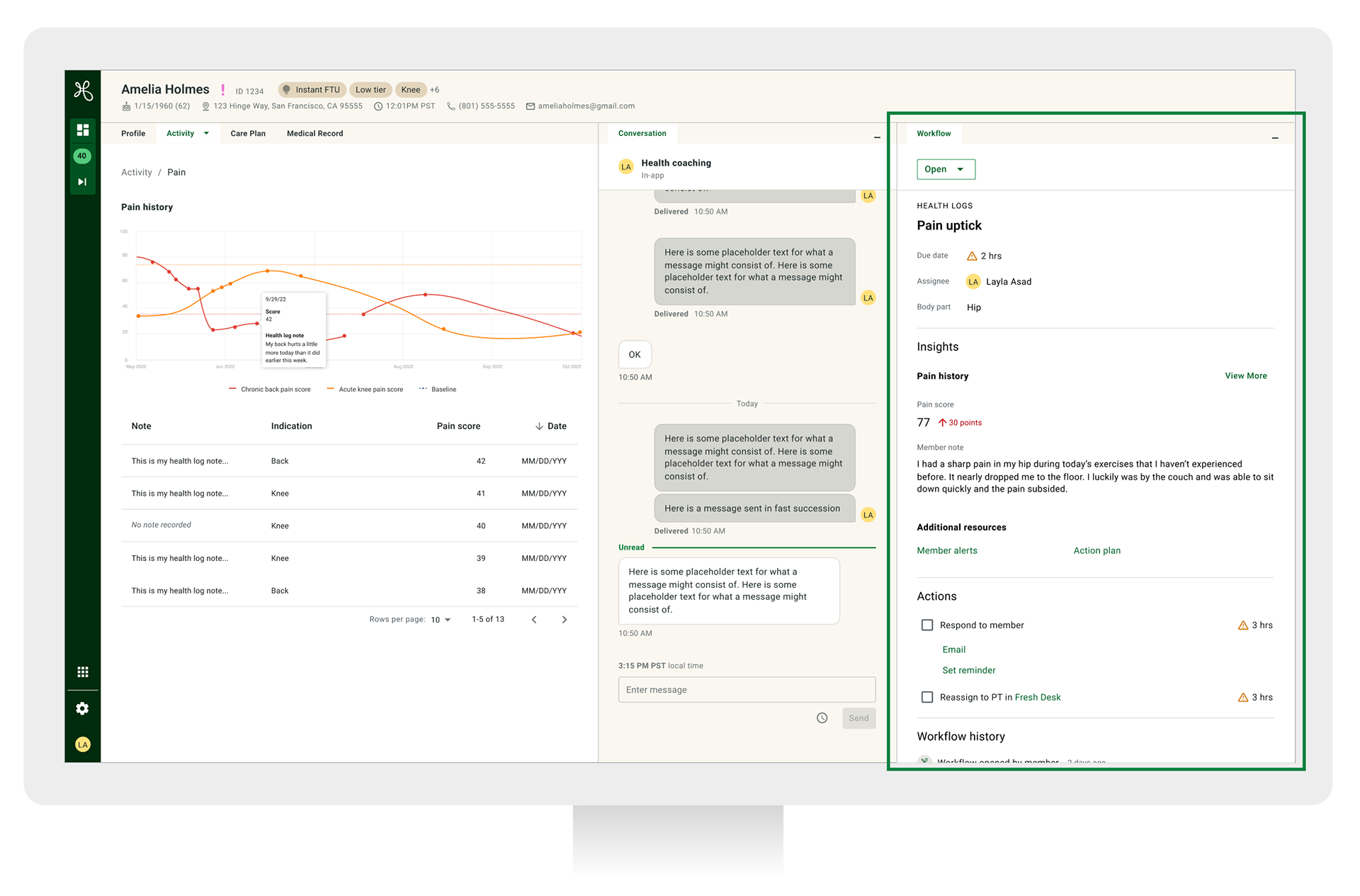Image resolution: width=1360 pixels, height=896 pixels.
Task: Click the due date warning triangle icon
Action: click(972, 256)
